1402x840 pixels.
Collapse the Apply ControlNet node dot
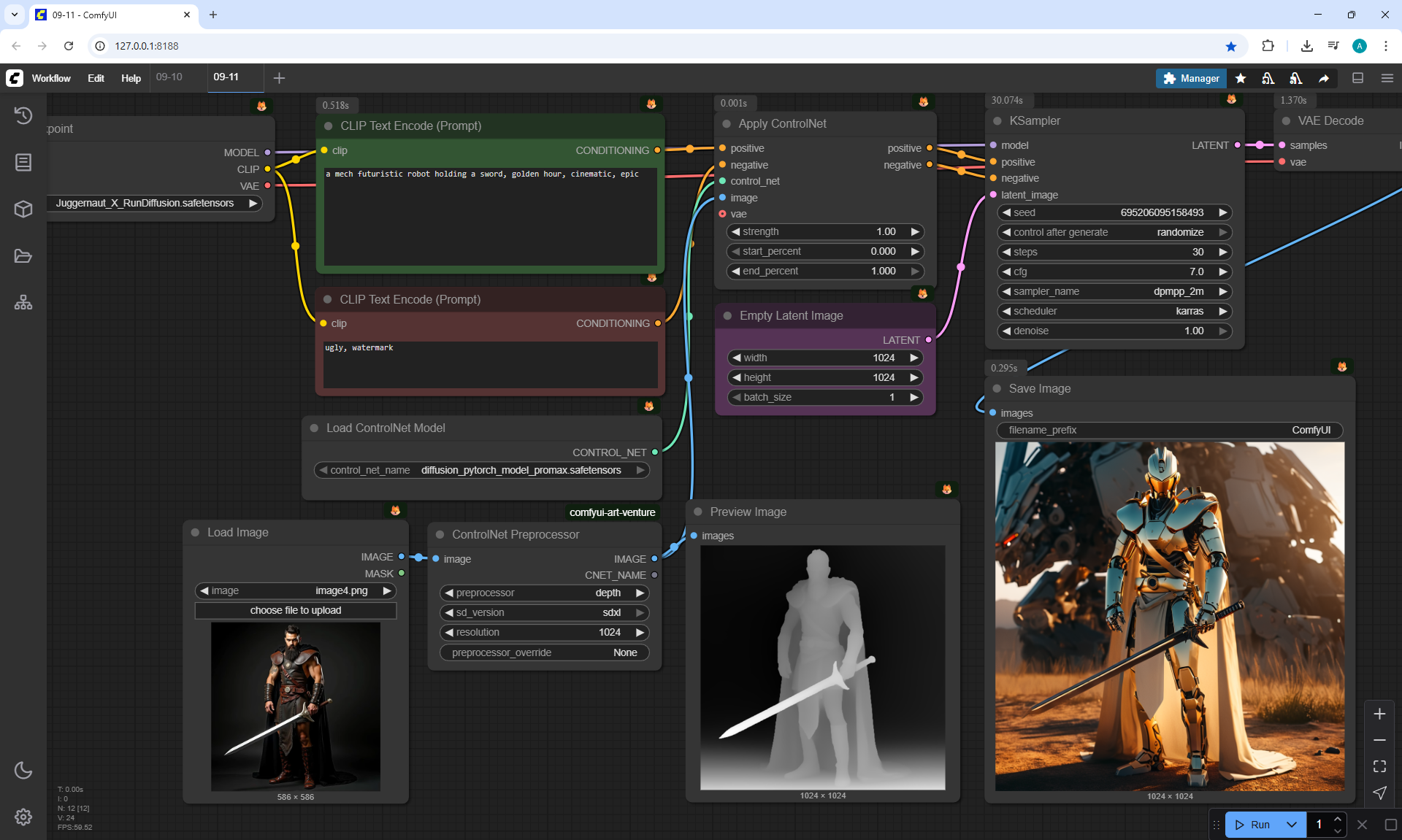pos(727,124)
